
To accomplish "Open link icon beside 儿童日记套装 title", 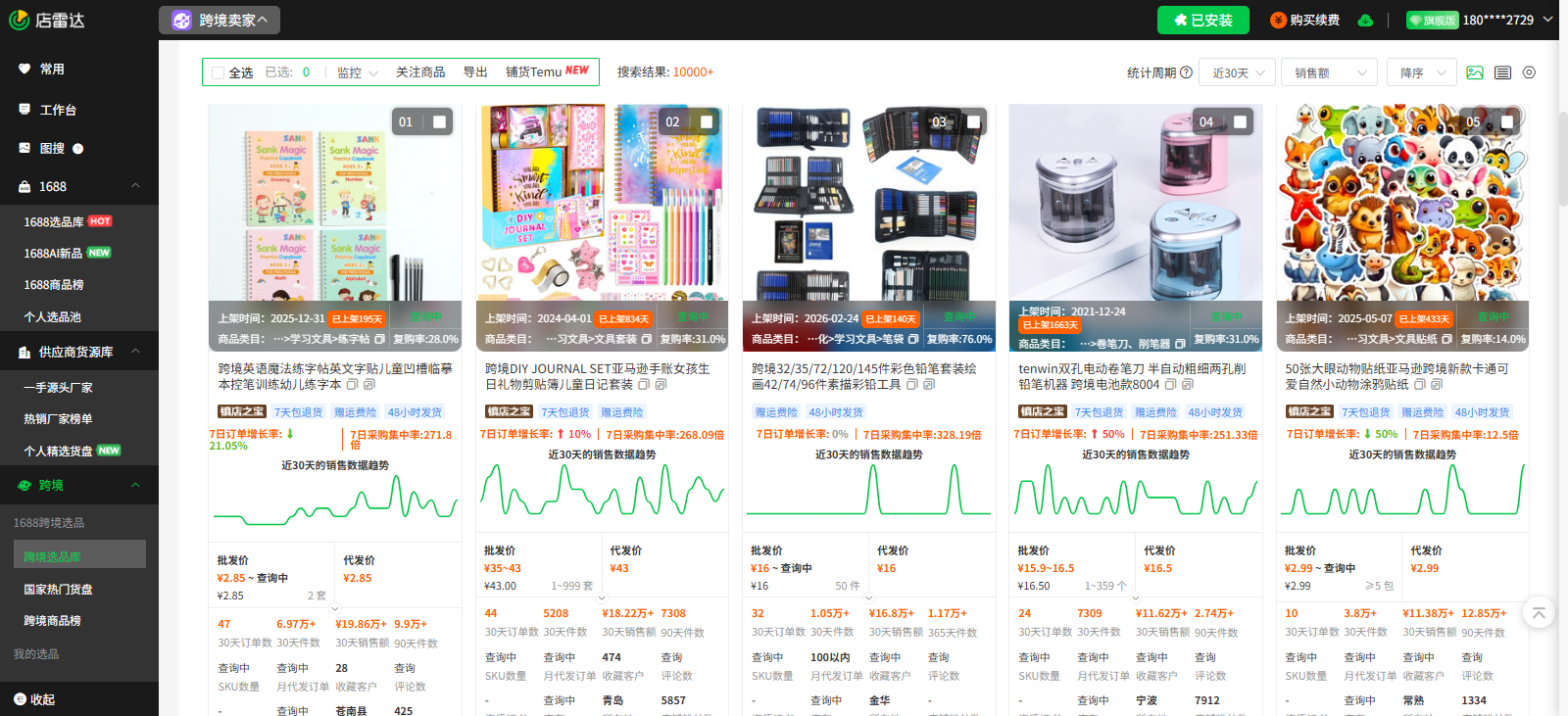I will (x=661, y=385).
